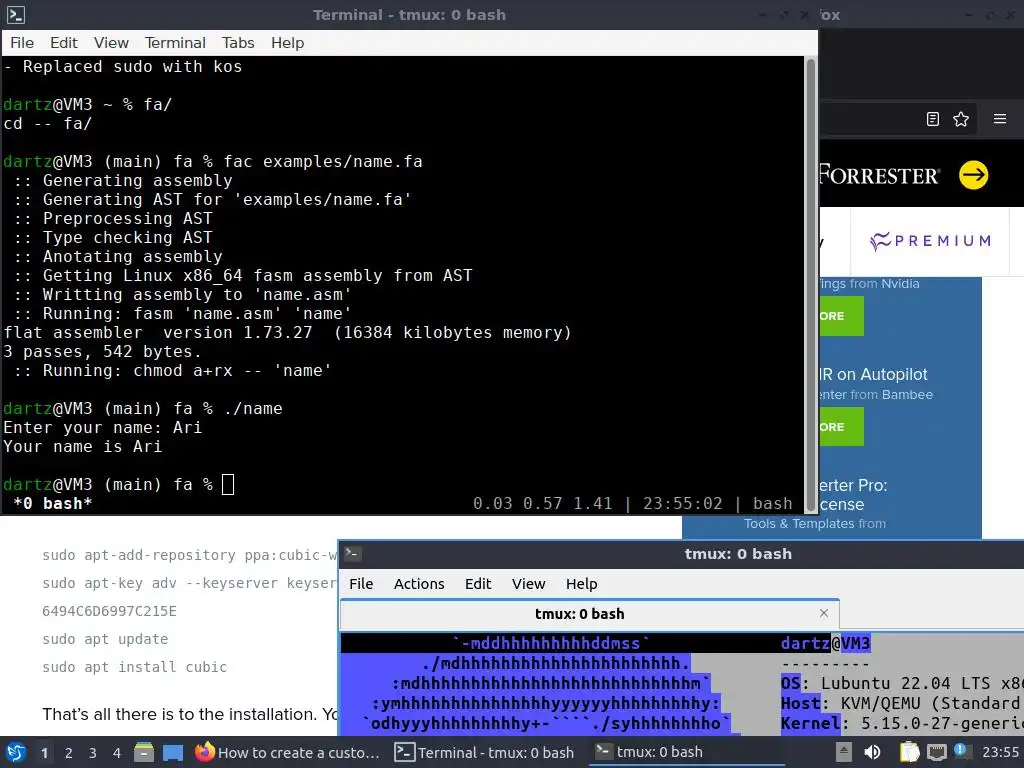Switch to workspace 4
The height and width of the screenshot is (768, 1024).
pos(117,753)
